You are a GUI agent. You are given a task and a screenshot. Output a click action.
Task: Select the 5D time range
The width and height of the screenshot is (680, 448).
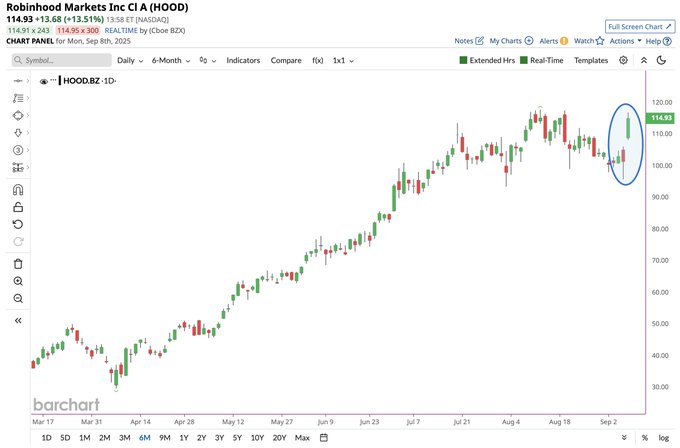tap(65, 438)
